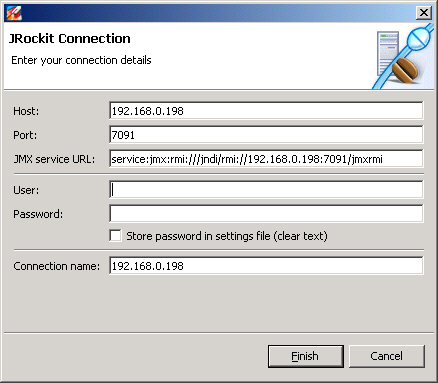Click the Password input field
The height and width of the screenshot is (383, 438).
266,214
